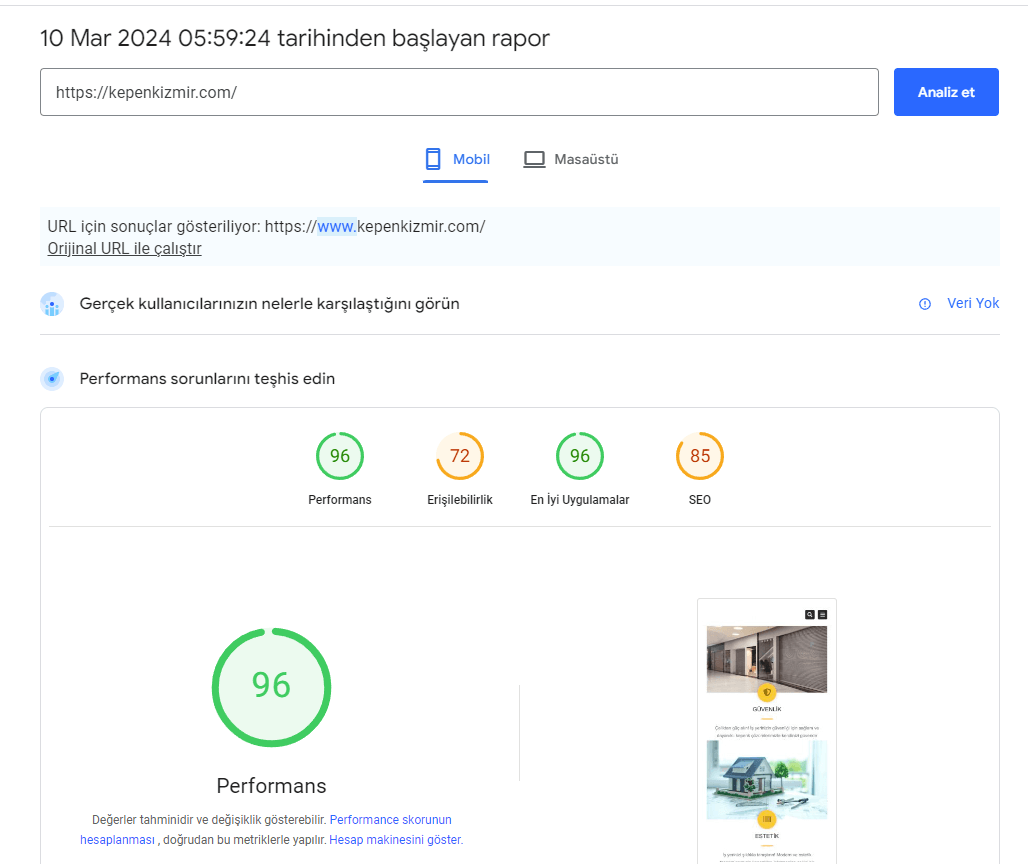Viewport: 1028px width, 864px height.
Task: Select the Performans score 96 gauge
Action: point(340,456)
